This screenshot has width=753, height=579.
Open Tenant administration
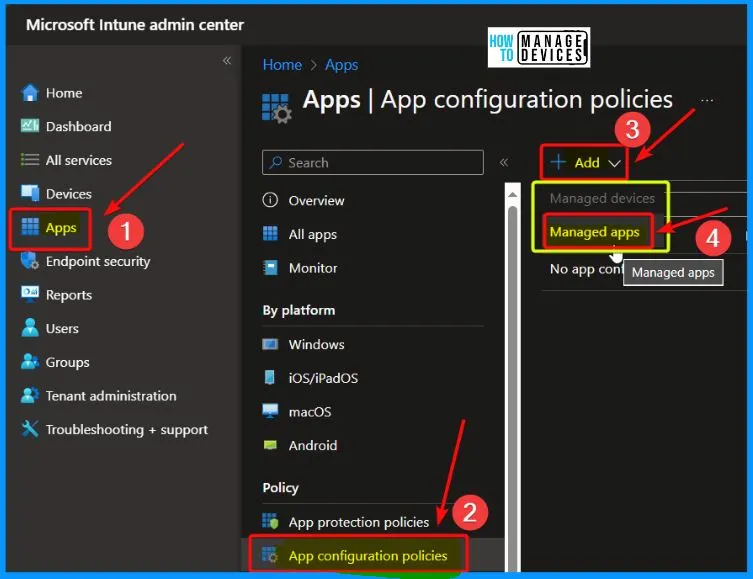[x=111, y=396]
